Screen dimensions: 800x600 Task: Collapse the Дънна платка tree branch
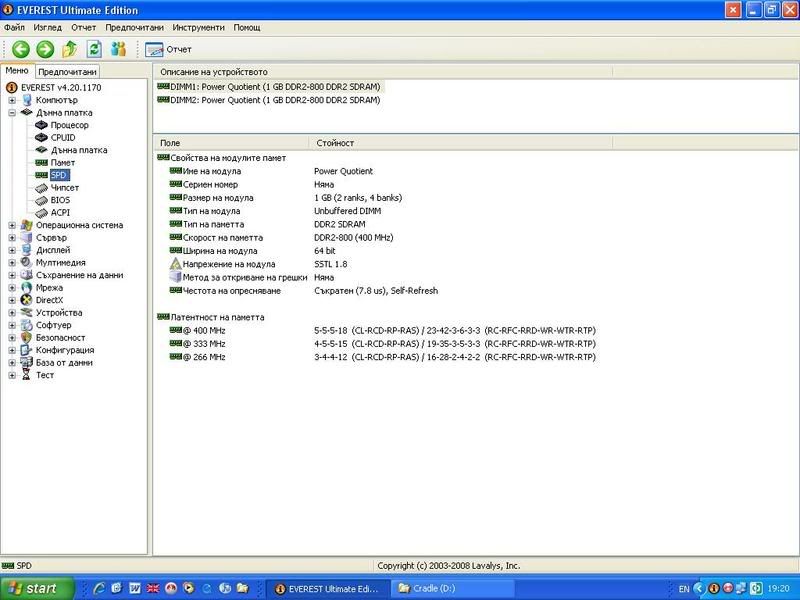(x=13, y=113)
